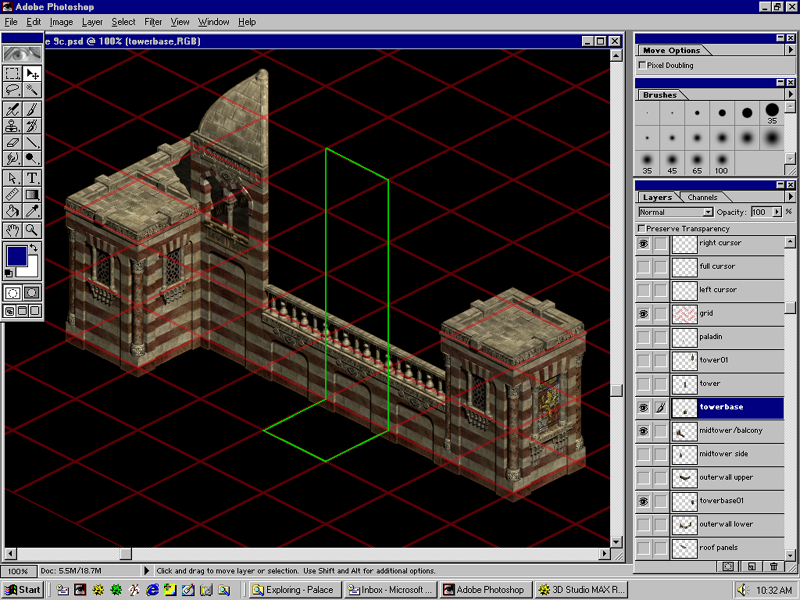Click the delete layer trash icon
The height and width of the screenshot is (600, 800).
(774, 566)
